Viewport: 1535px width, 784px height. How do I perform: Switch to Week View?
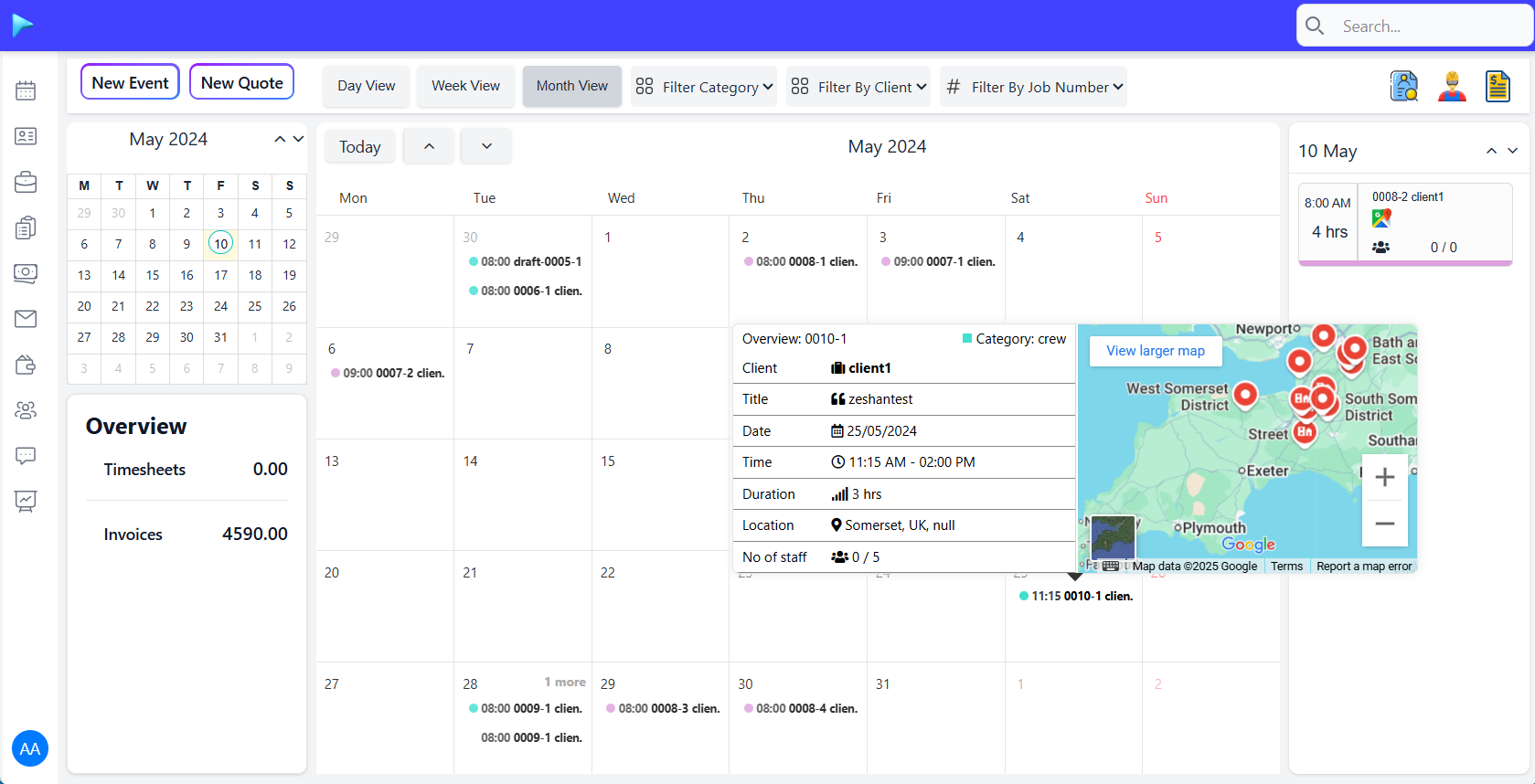[465, 86]
